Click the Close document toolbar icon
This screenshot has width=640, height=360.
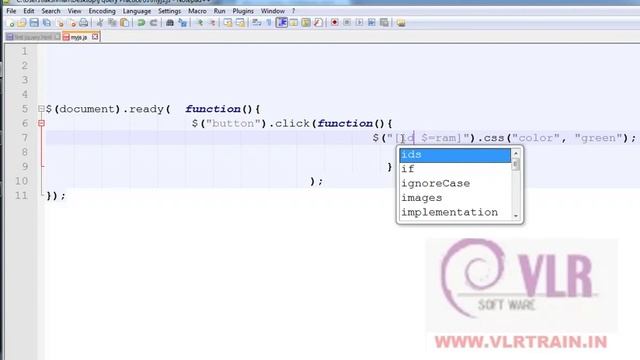60,23
